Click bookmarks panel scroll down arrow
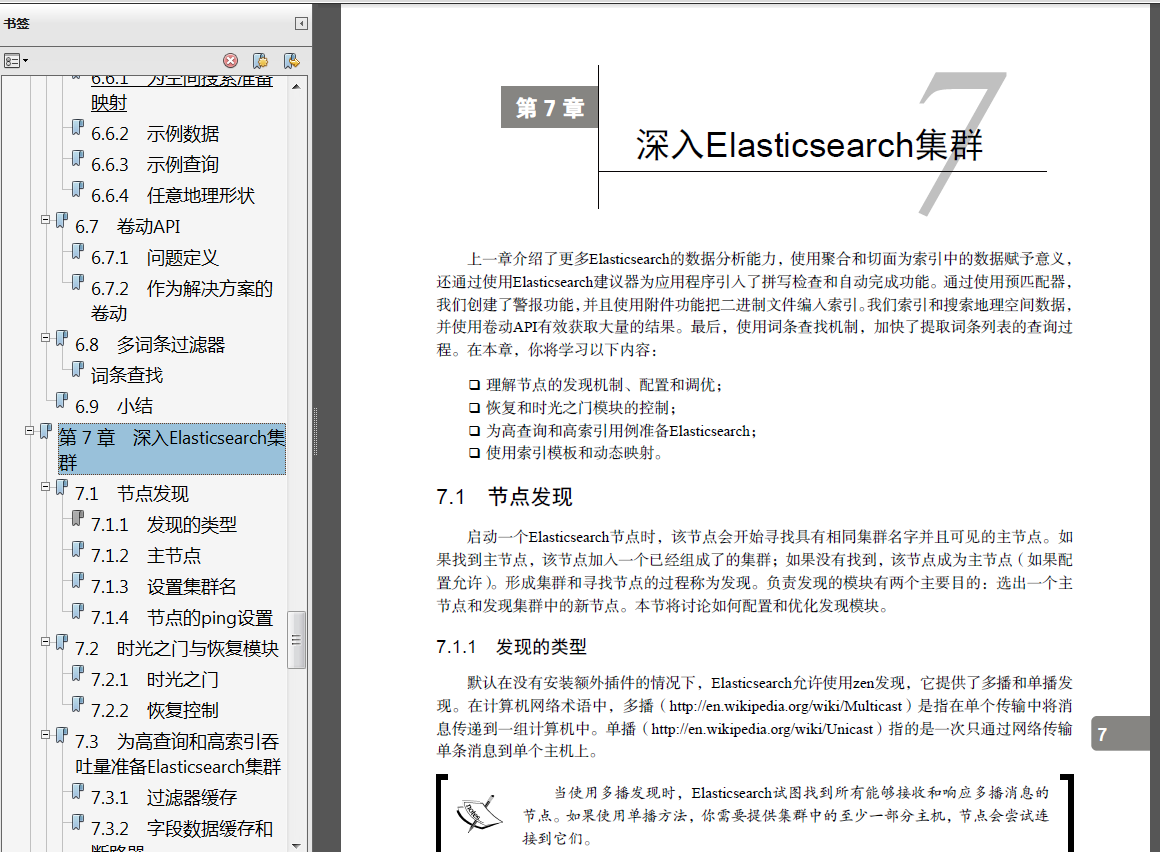This screenshot has height=852, width=1160. point(296,845)
